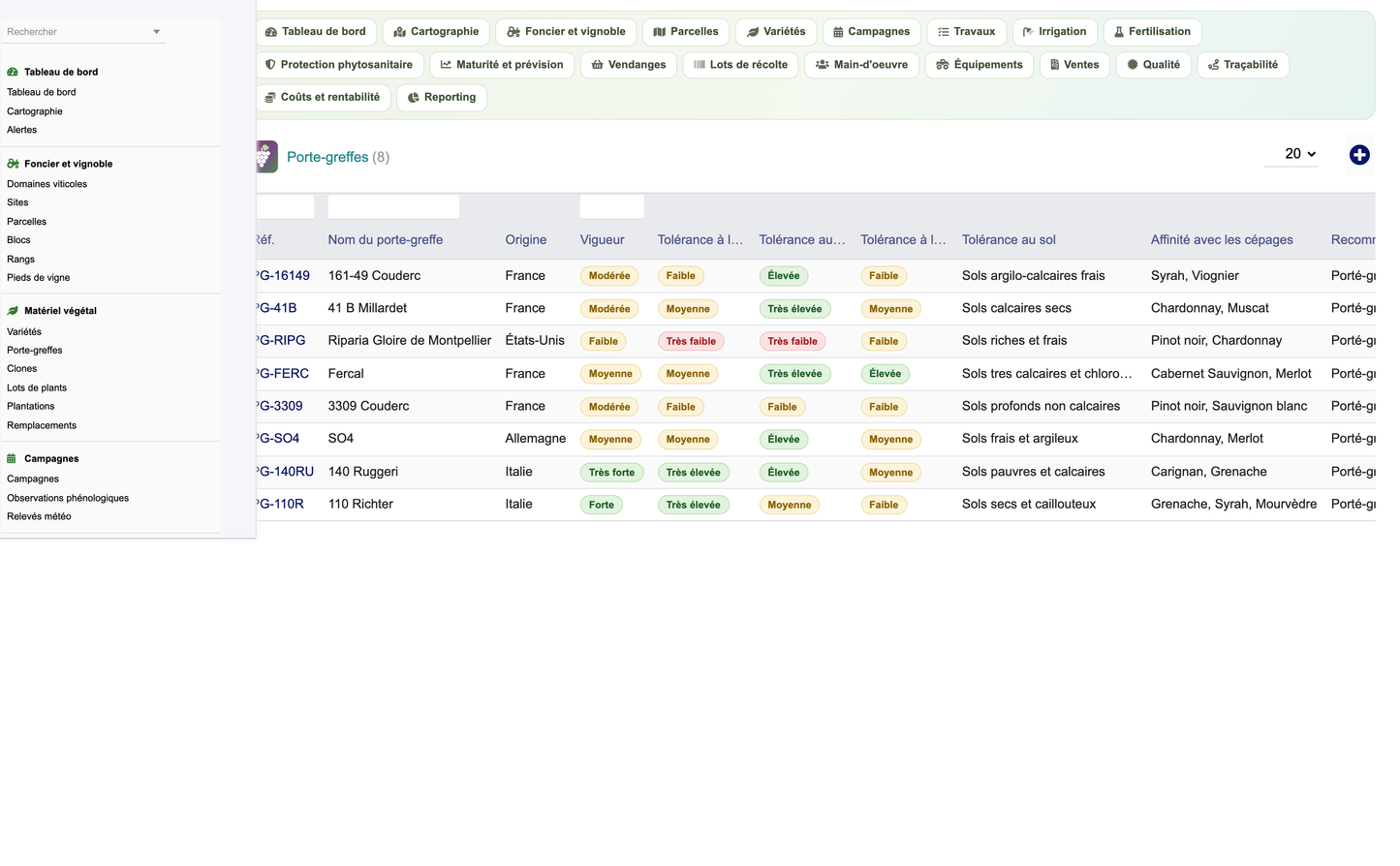Expand the Rechercher dropdown arrow

click(156, 32)
